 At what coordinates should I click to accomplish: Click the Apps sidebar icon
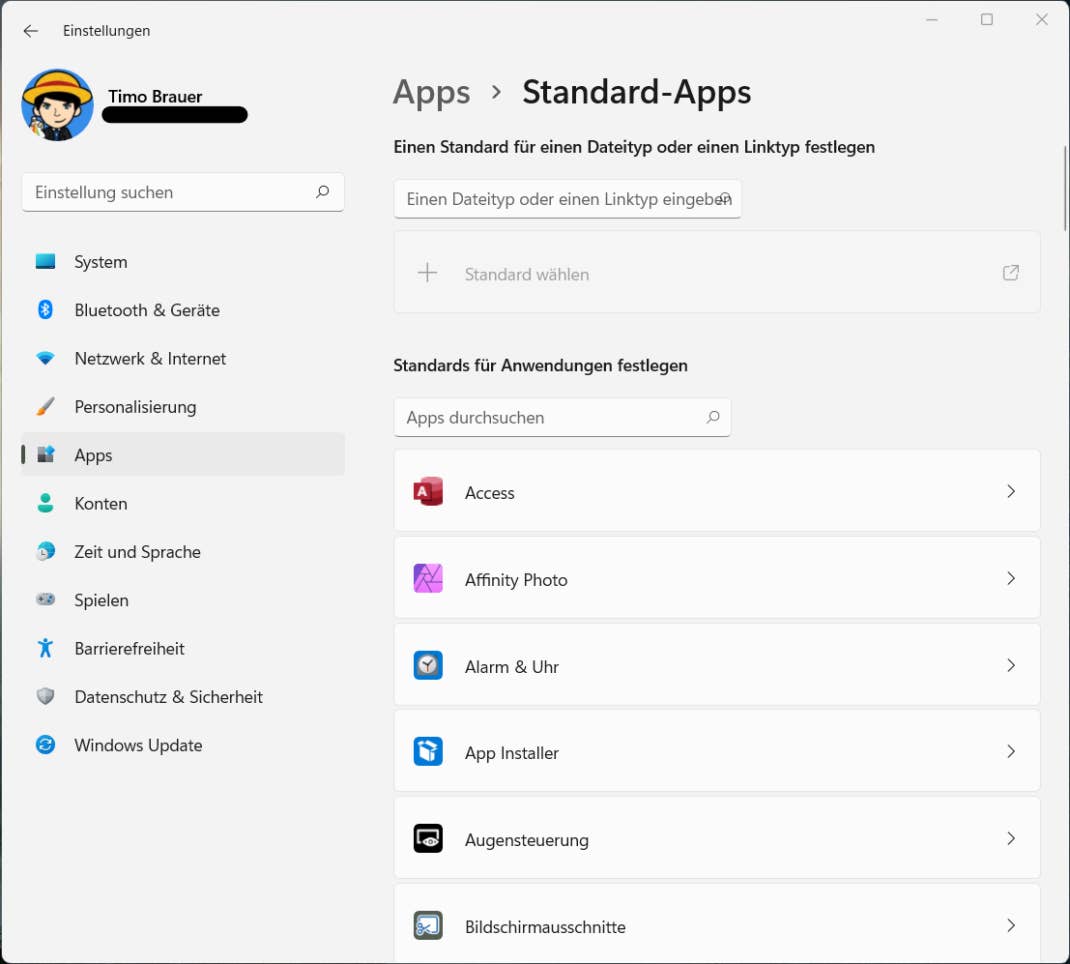(45, 454)
